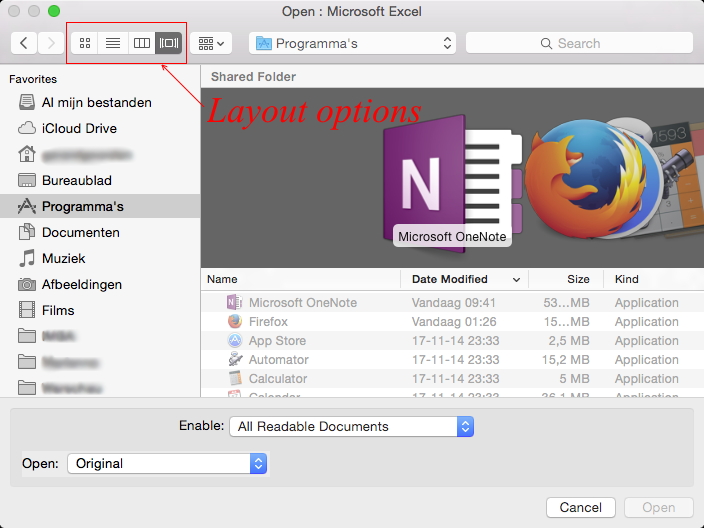The image size is (704, 528).
Task: Click the Muziek note icon
Action: pyautogui.click(x=27, y=258)
